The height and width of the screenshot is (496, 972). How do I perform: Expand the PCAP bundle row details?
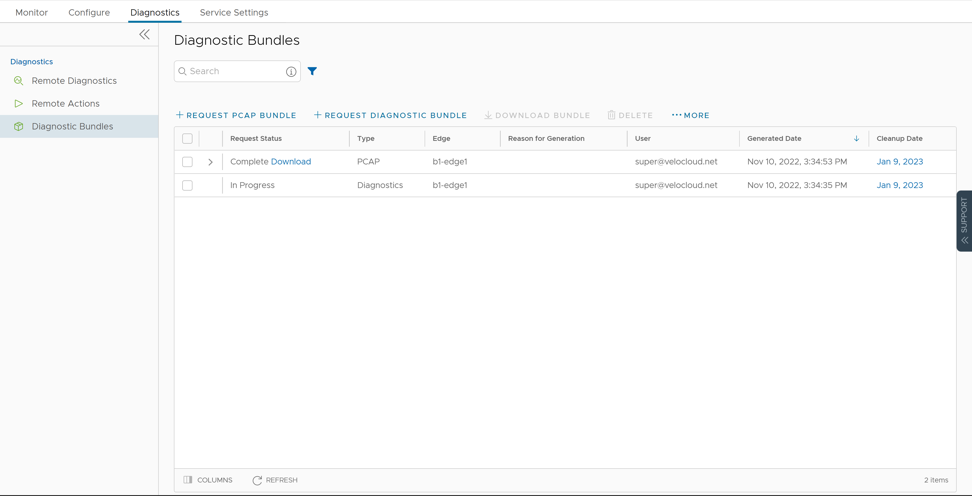pos(210,162)
